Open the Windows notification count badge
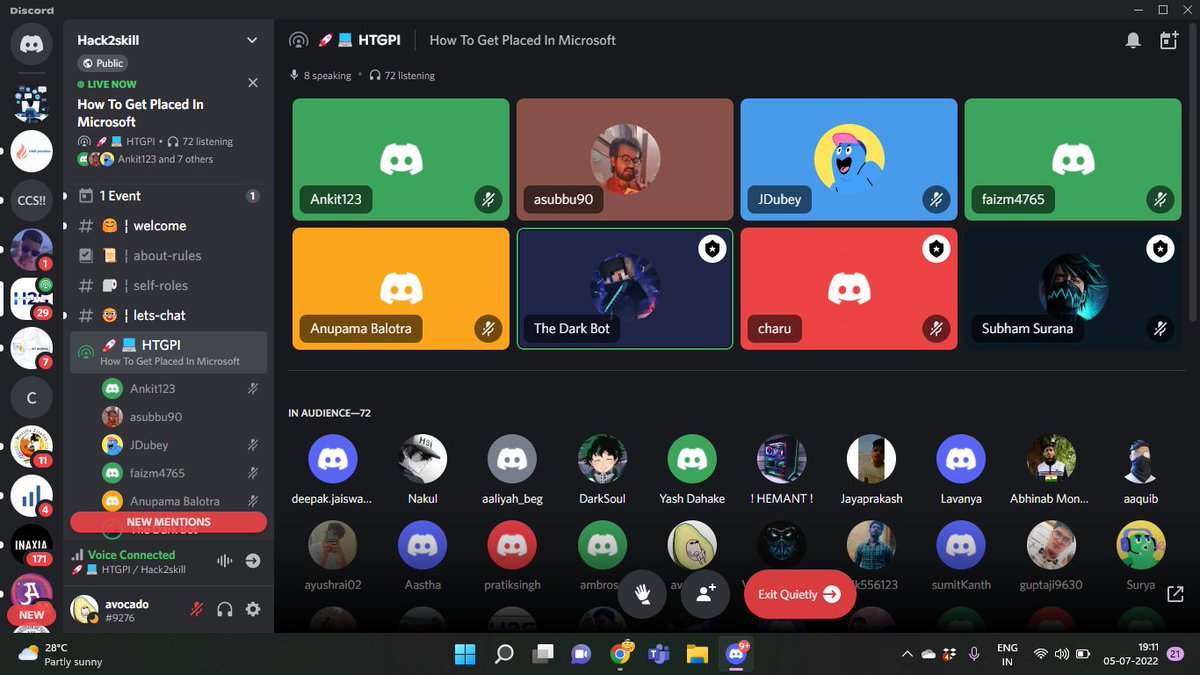This screenshot has height=675, width=1200. 1175,654
